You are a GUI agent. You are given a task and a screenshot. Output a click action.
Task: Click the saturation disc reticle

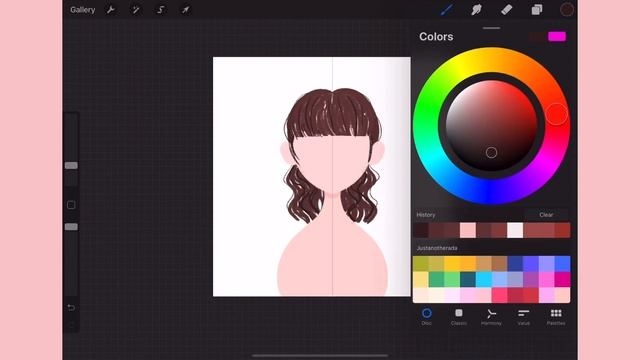tap(491, 153)
